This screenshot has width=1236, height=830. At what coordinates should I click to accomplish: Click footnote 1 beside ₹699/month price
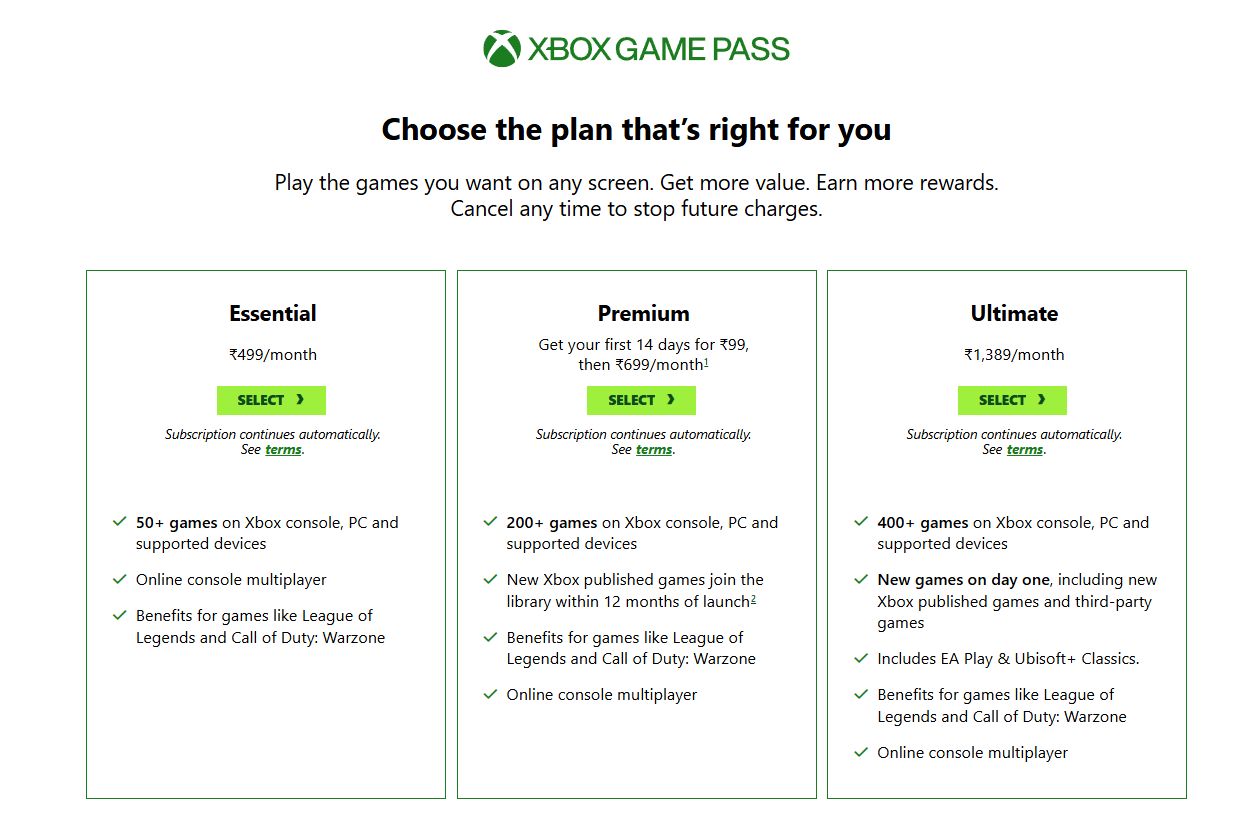pyautogui.click(x=706, y=362)
